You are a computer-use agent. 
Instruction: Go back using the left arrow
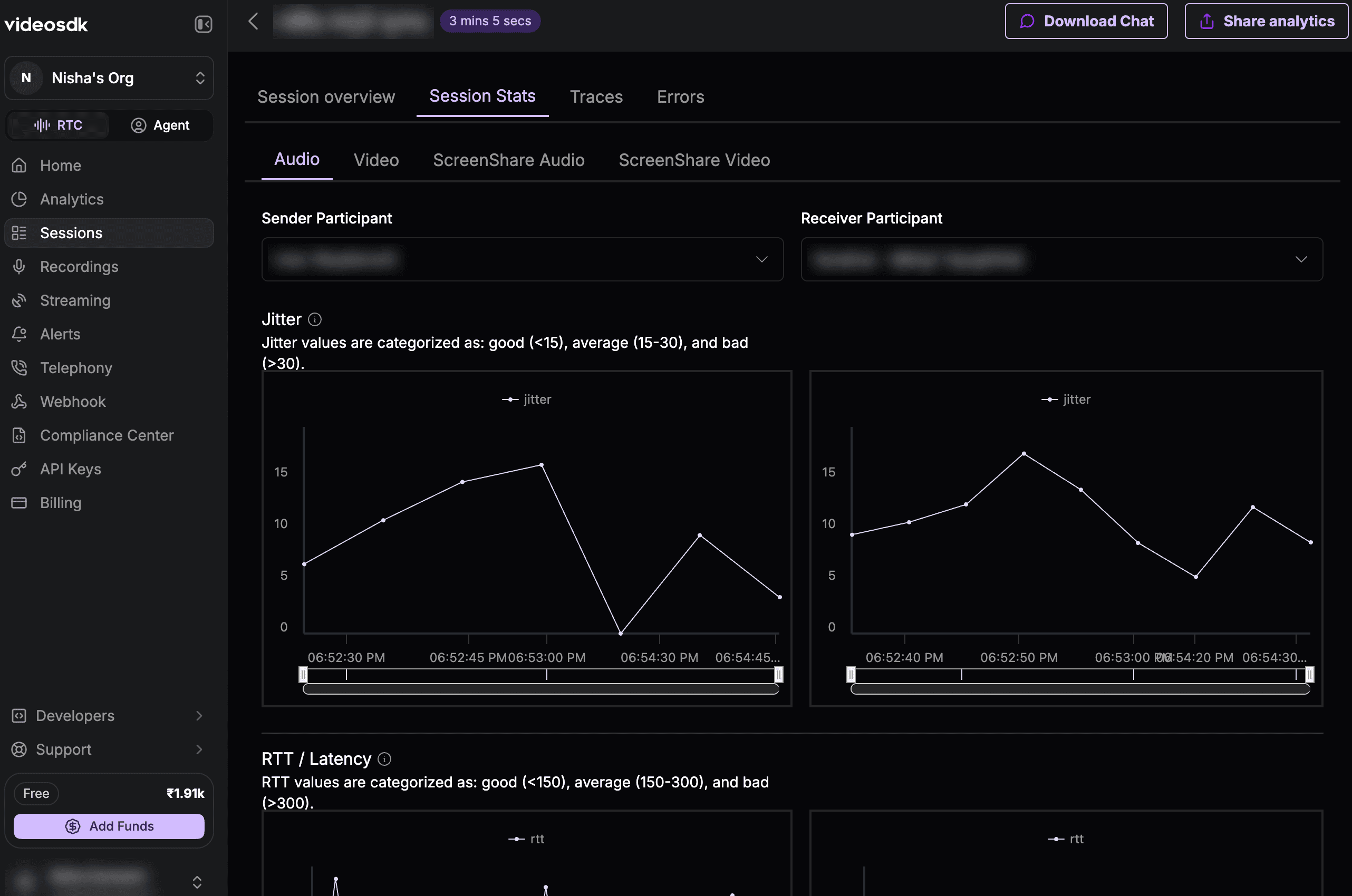(253, 21)
